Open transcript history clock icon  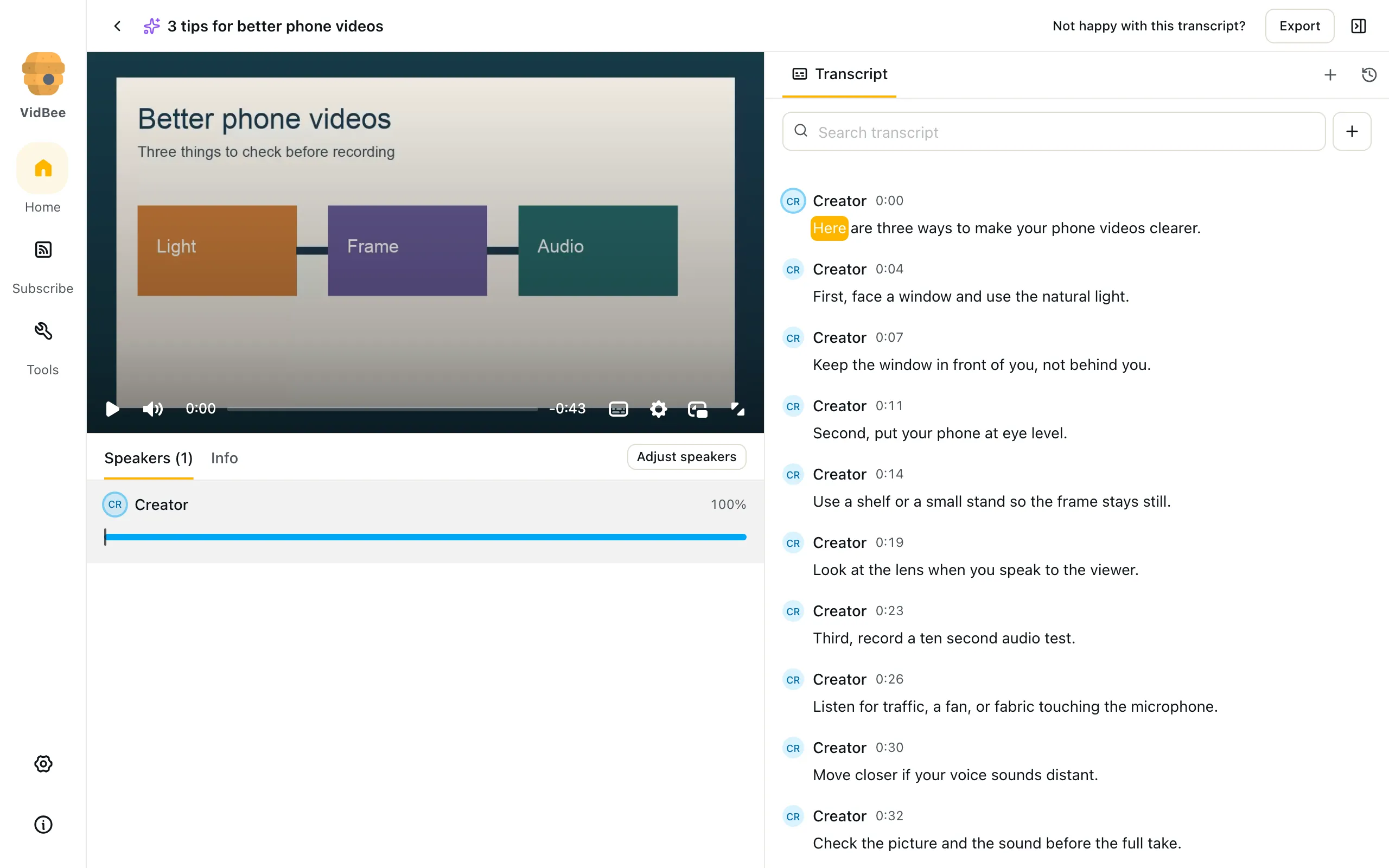[1369, 75]
